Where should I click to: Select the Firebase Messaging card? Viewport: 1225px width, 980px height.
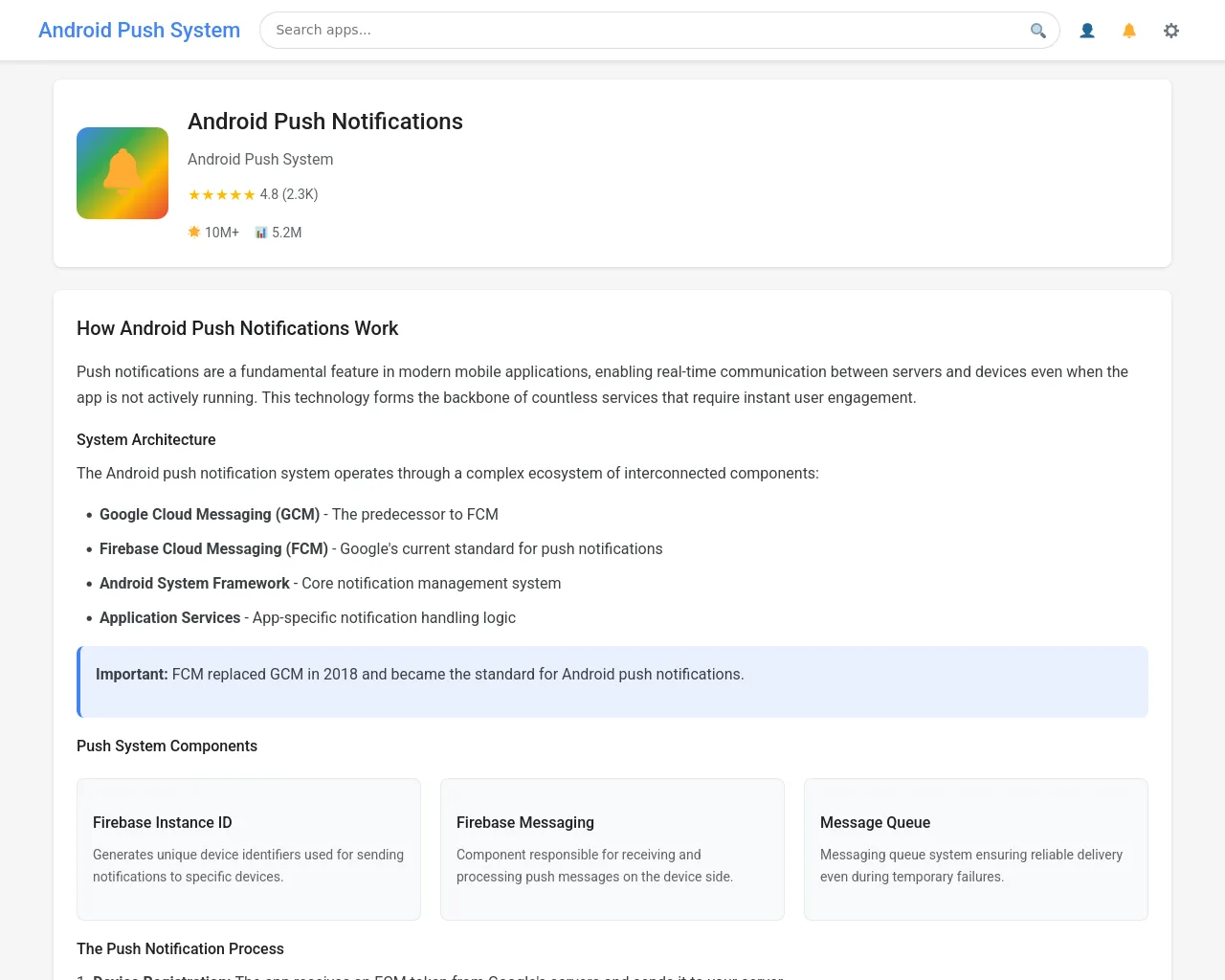(x=612, y=850)
